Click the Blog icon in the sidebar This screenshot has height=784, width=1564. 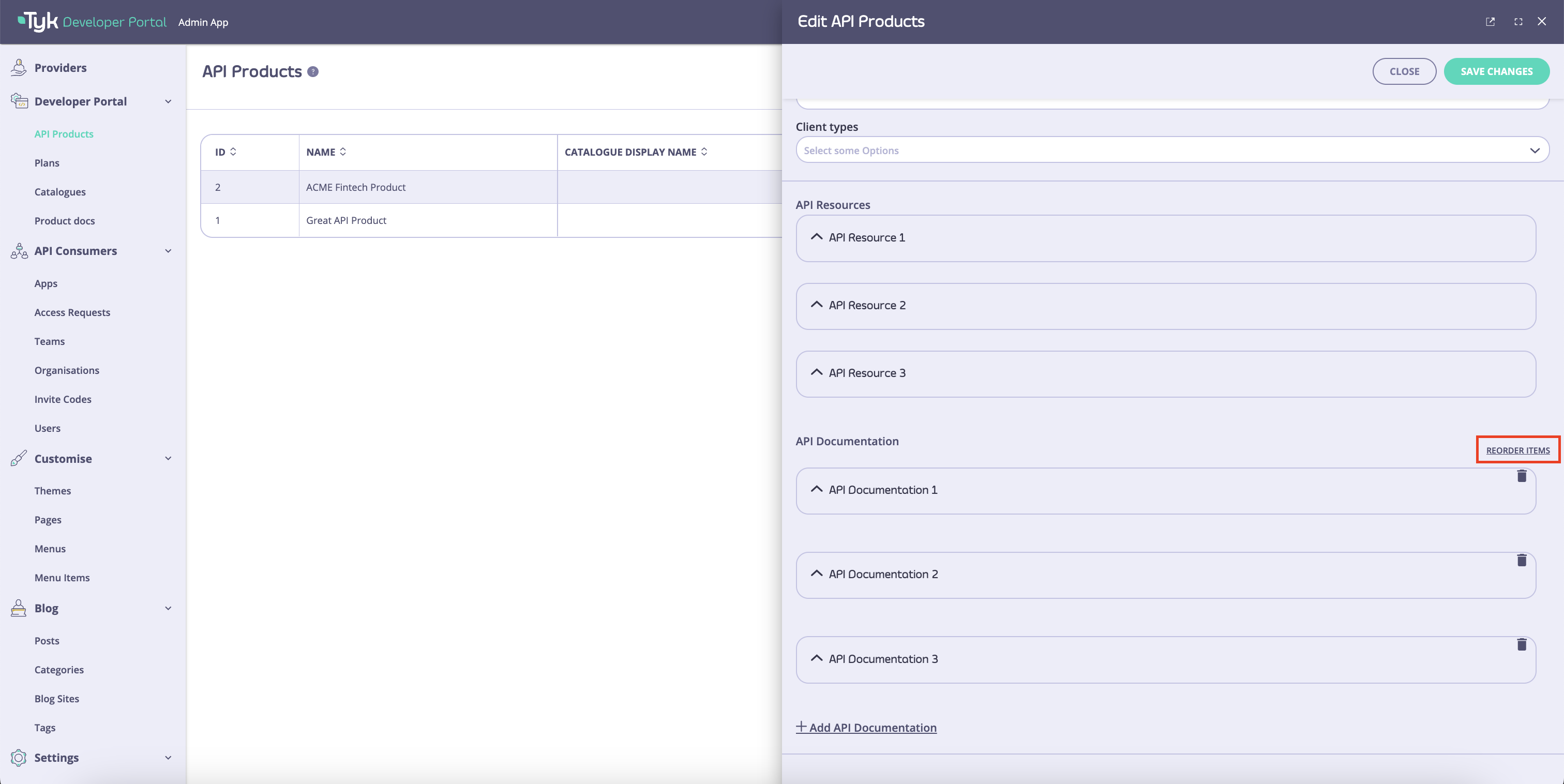(18, 608)
